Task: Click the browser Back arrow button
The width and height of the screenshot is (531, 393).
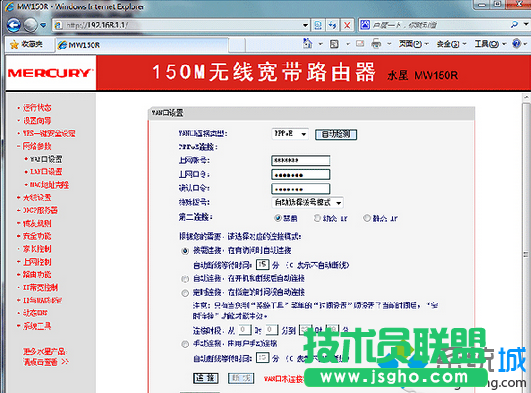Action: point(14,25)
